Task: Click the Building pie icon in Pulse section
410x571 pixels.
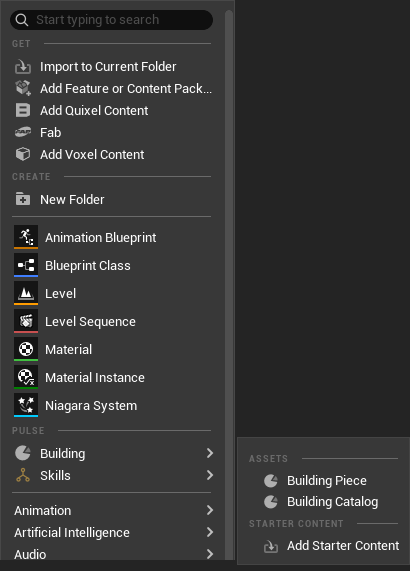Action: pos(23,453)
